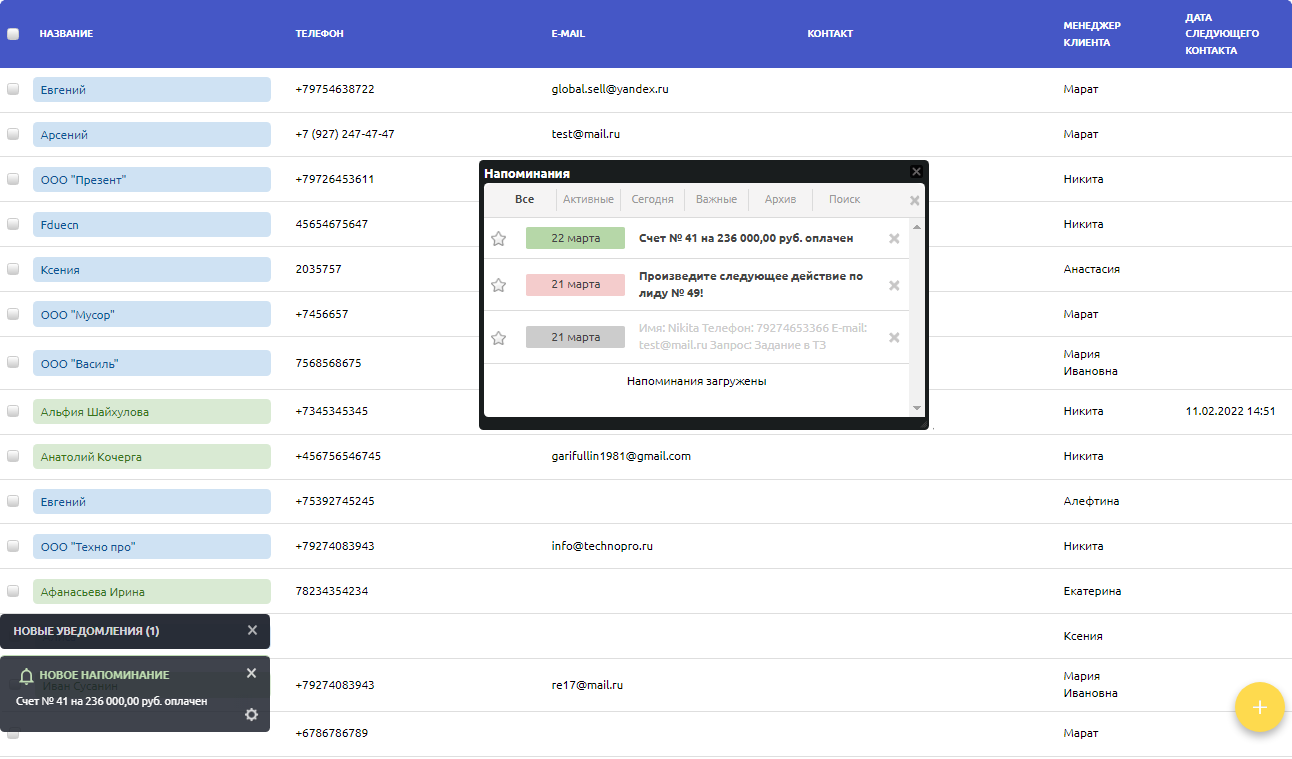The width and height of the screenshot is (1292, 759).
Task: Click the bell icon in new reminder
Action: point(26,676)
